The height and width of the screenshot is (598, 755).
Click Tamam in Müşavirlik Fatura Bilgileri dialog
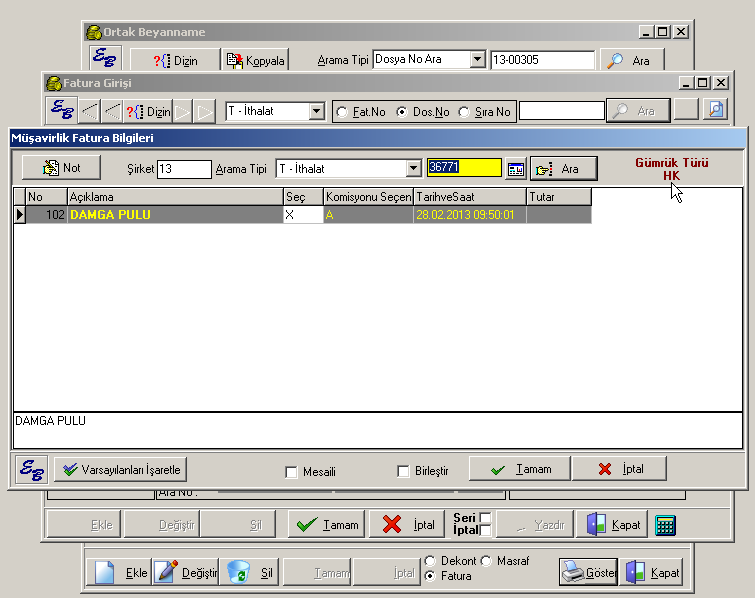(x=518, y=469)
